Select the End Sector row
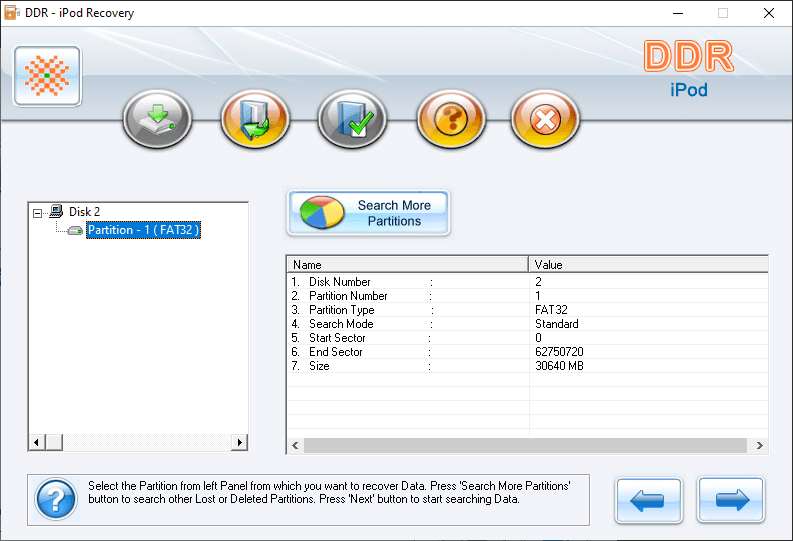The width and height of the screenshot is (793, 541). pos(527,352)
